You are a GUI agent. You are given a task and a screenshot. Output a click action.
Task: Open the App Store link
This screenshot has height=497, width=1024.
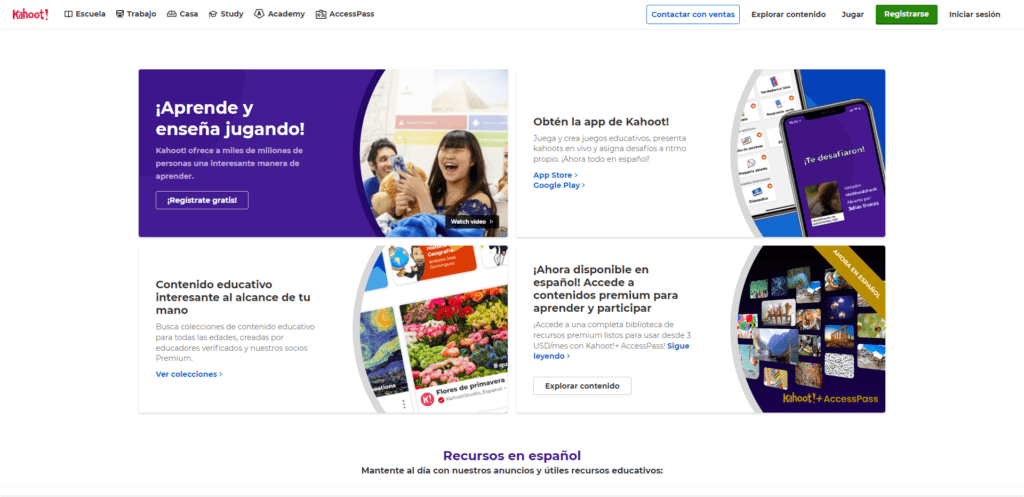(555, 175)
